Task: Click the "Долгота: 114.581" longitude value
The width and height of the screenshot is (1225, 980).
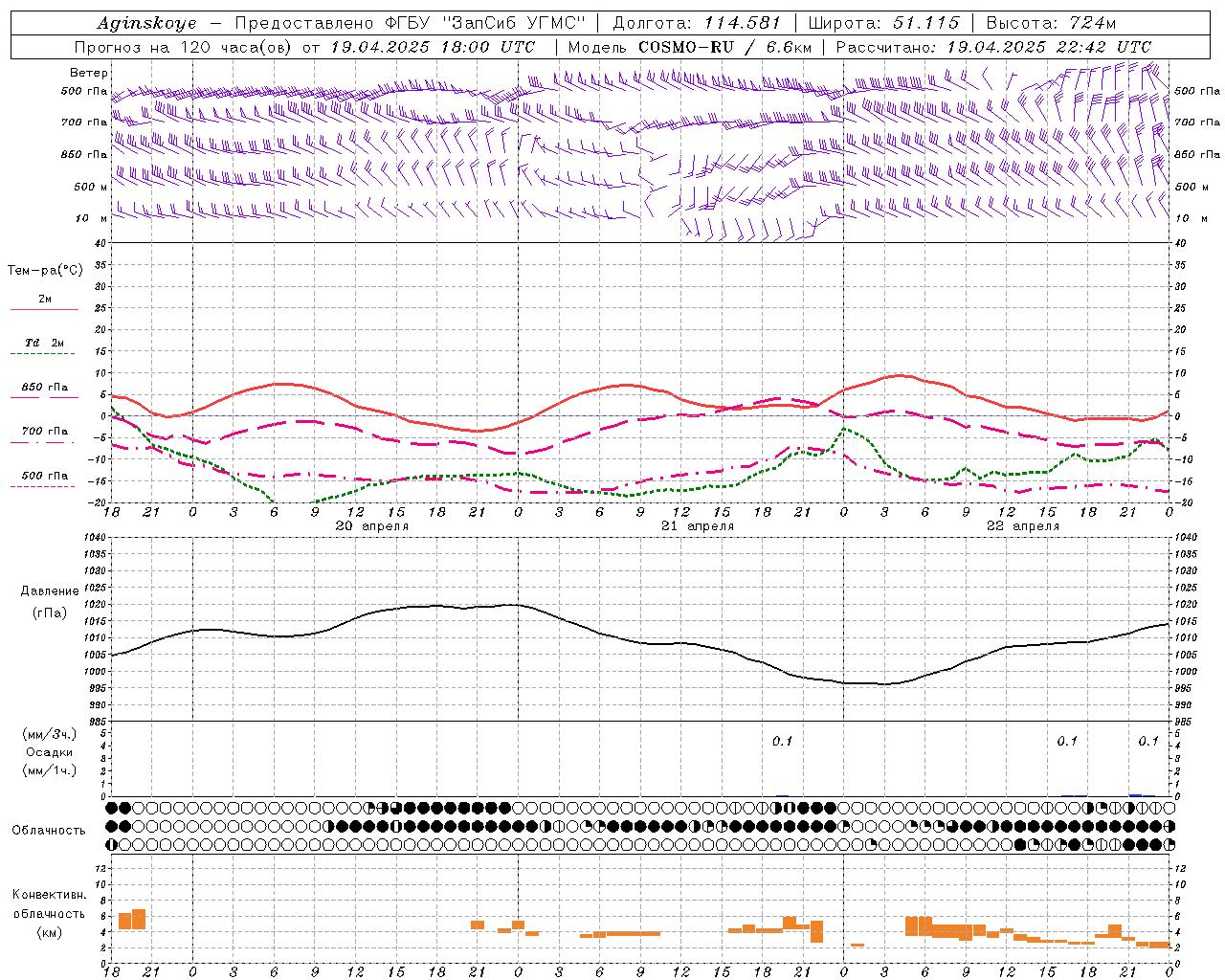Action: [x=697, y=23]
